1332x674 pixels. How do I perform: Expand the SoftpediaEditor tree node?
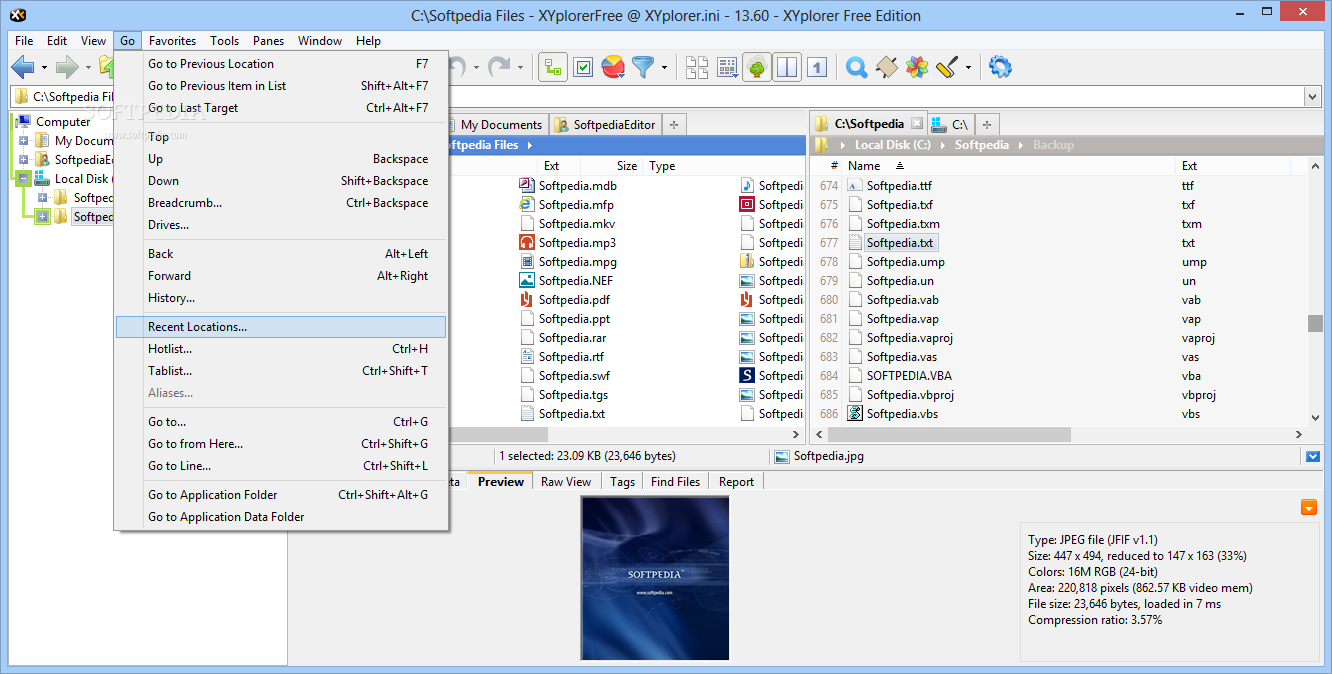coord(24,160)
